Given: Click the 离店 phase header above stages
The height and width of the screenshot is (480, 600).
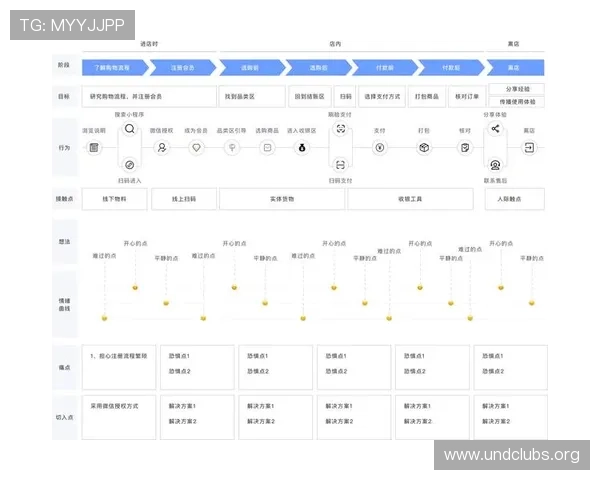Looking at the screenshot, I should pyautogui.click(x=514, y=44).
